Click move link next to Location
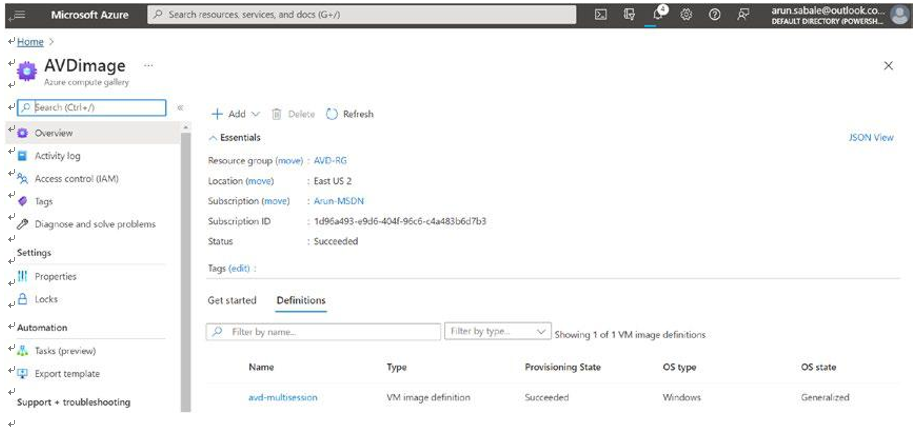 (259, 181)
